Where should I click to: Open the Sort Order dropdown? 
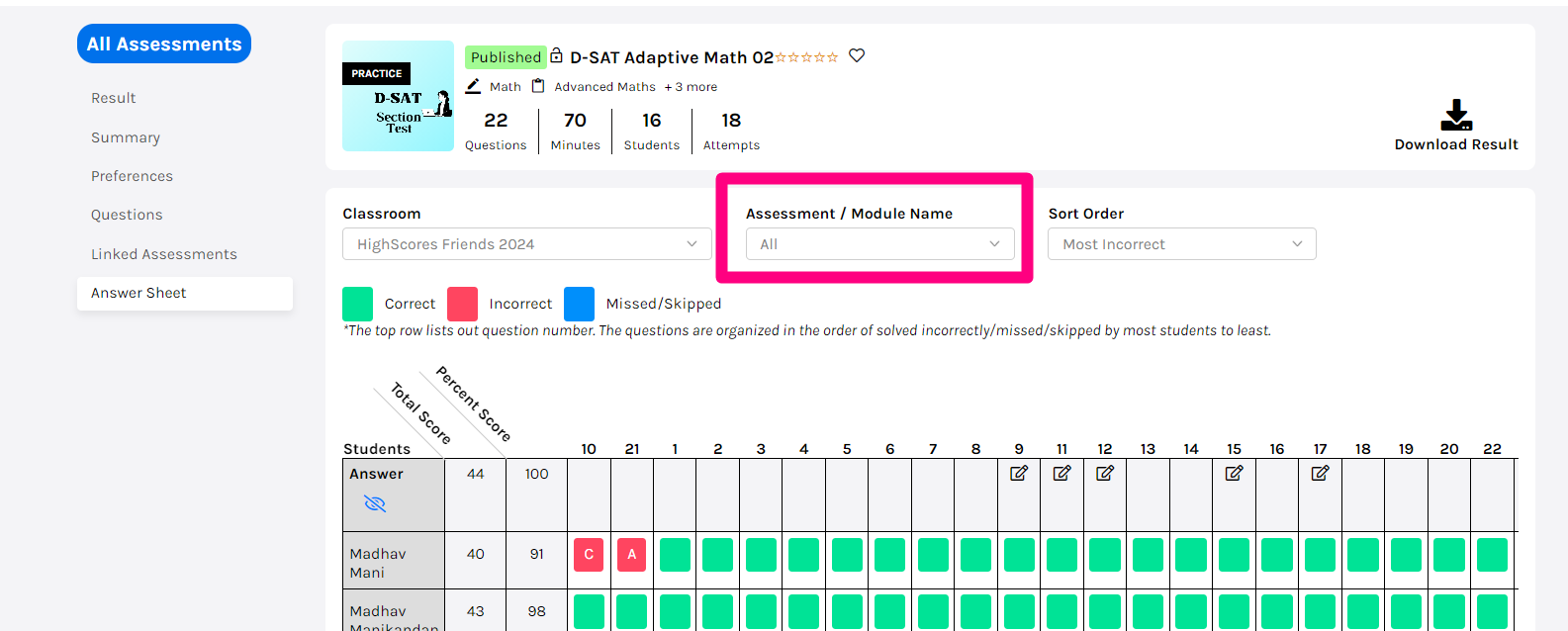pyautogui.click(x=1181, y=244)
